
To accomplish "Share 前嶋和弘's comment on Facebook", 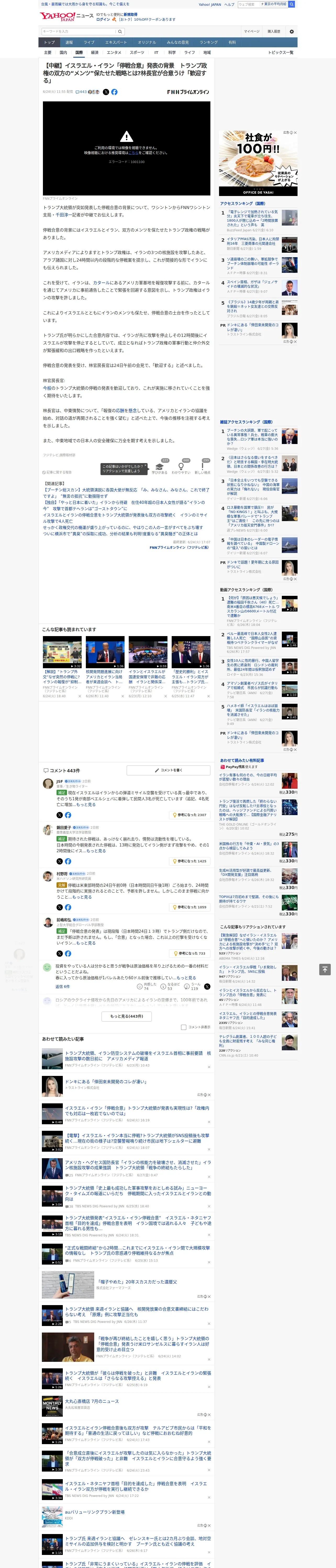I will (68, 953).
